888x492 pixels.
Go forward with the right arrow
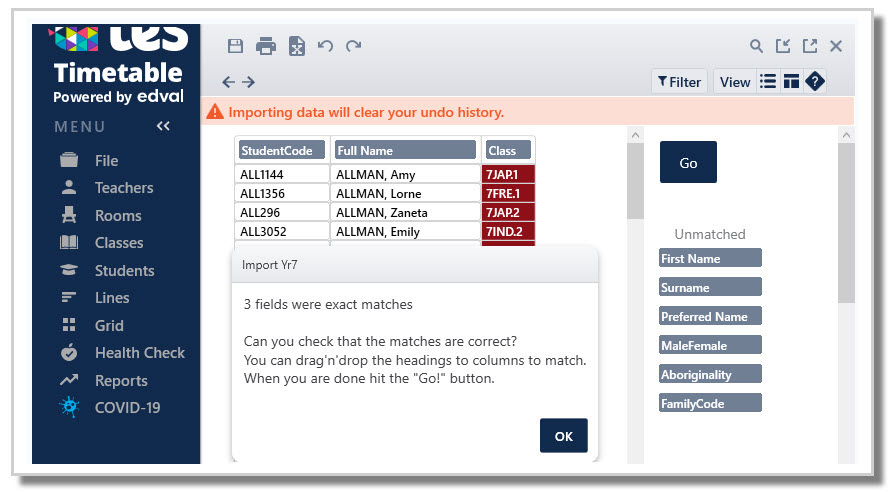coord(249,82)
